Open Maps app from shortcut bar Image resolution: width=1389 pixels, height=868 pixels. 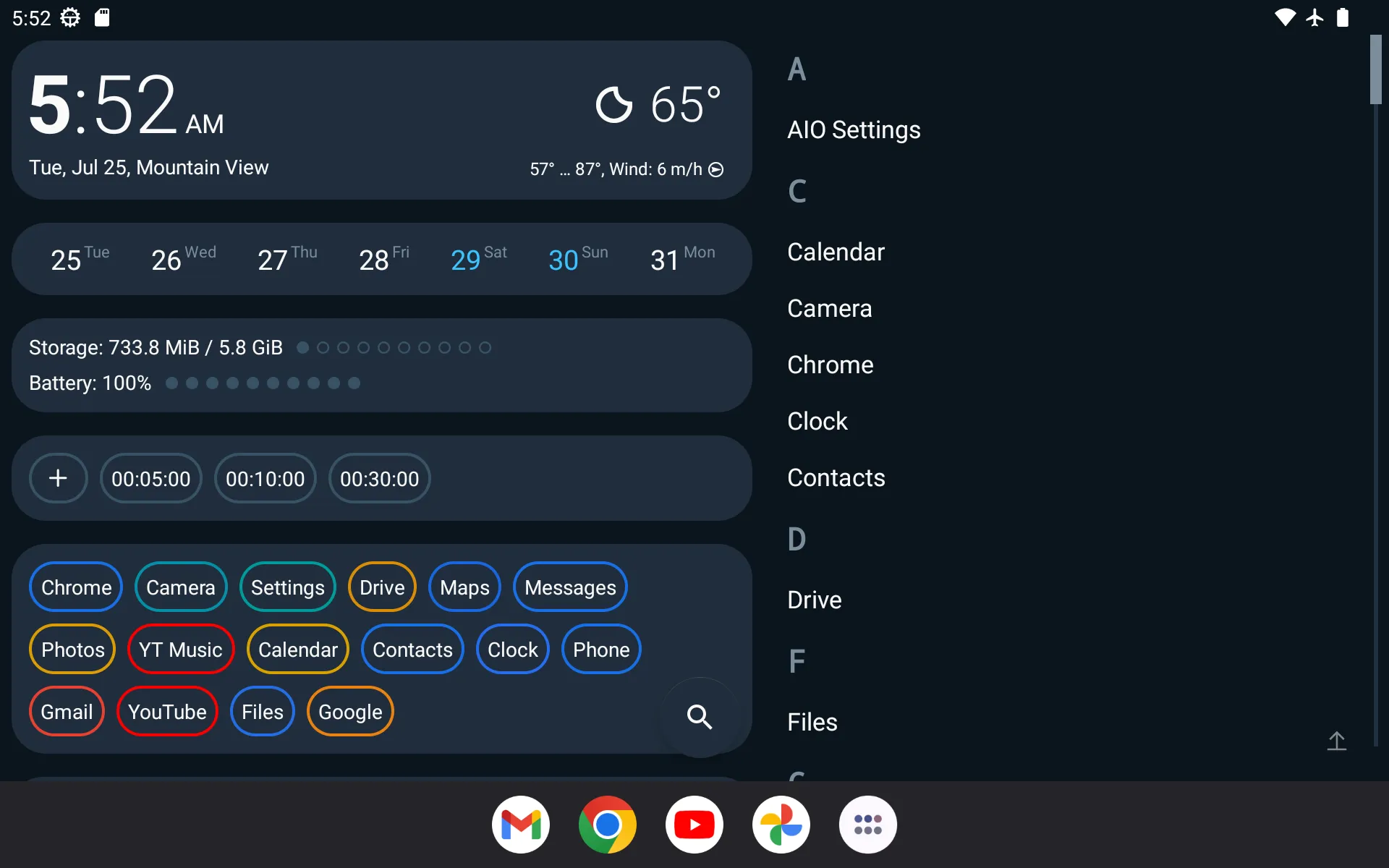point(464,587)
